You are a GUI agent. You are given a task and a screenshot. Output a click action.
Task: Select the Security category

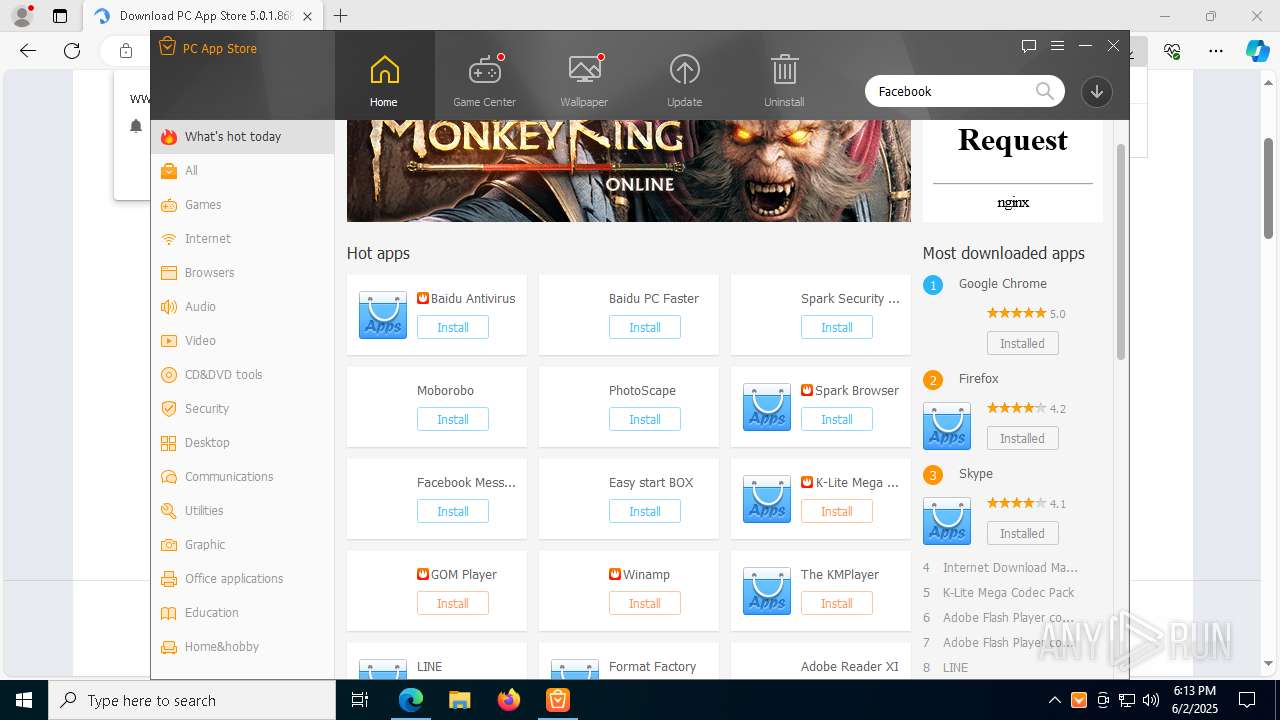pyautogui.click(x=243, y=409)
